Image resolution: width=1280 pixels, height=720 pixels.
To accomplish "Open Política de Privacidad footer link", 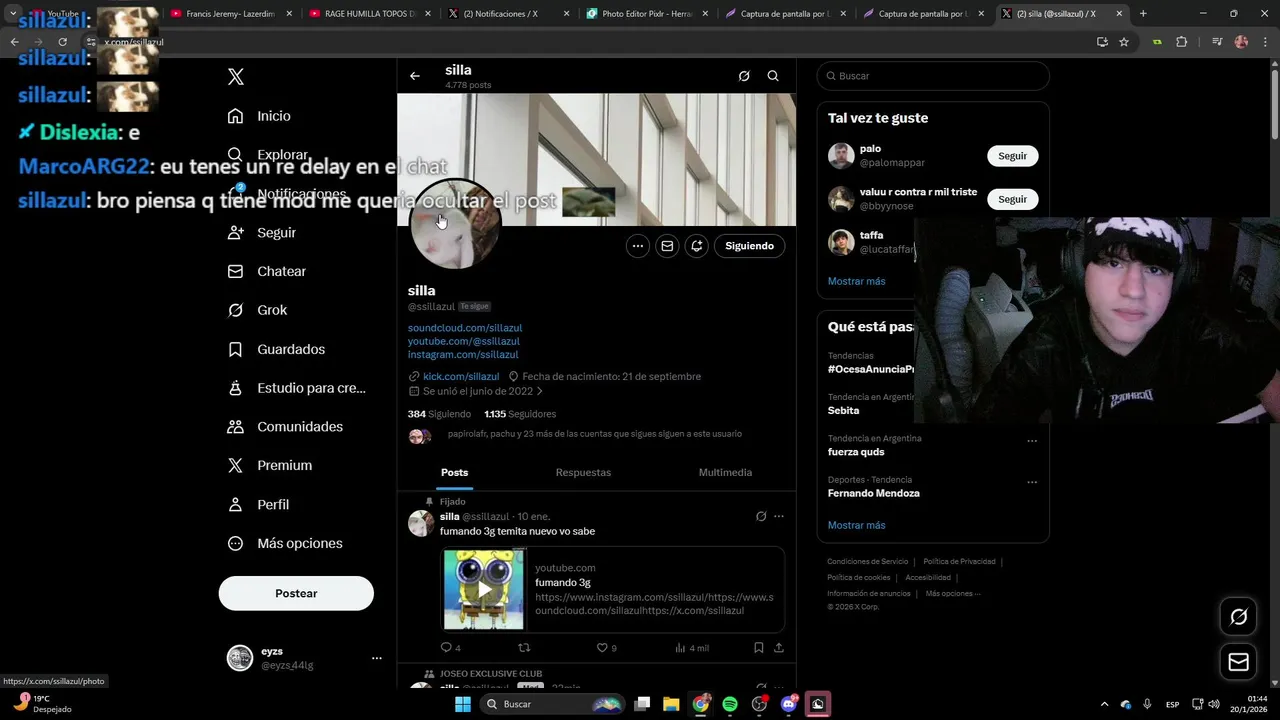I will [959, 562].
